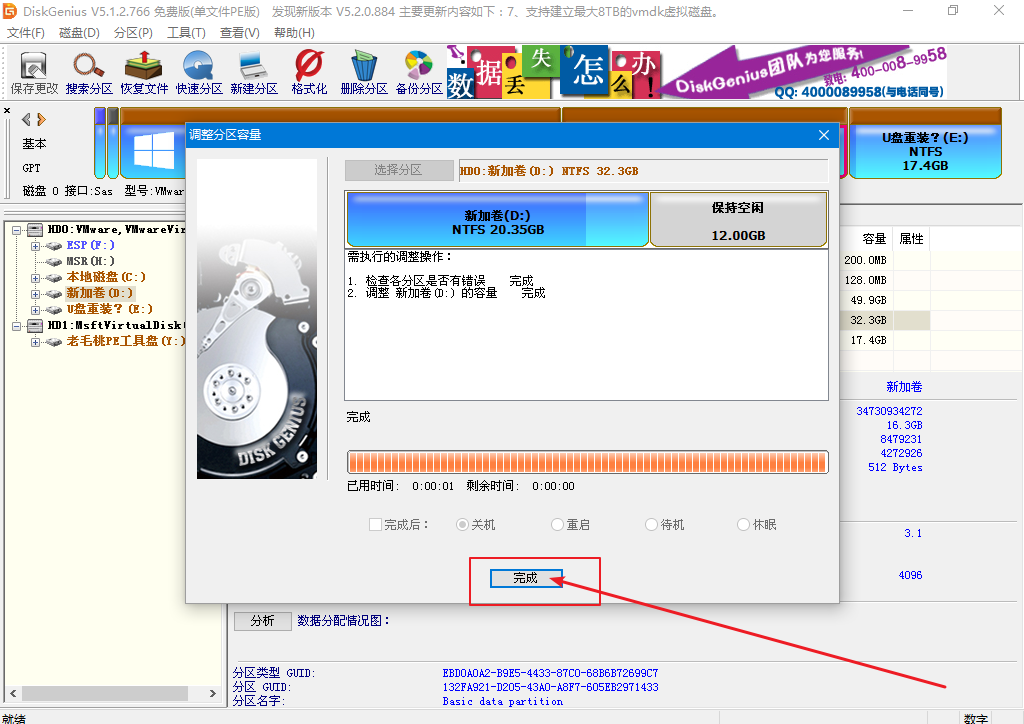Click the 32.3GB capacity cell
The width and height of the screenshot is (1024, 724).
(867, 321)
